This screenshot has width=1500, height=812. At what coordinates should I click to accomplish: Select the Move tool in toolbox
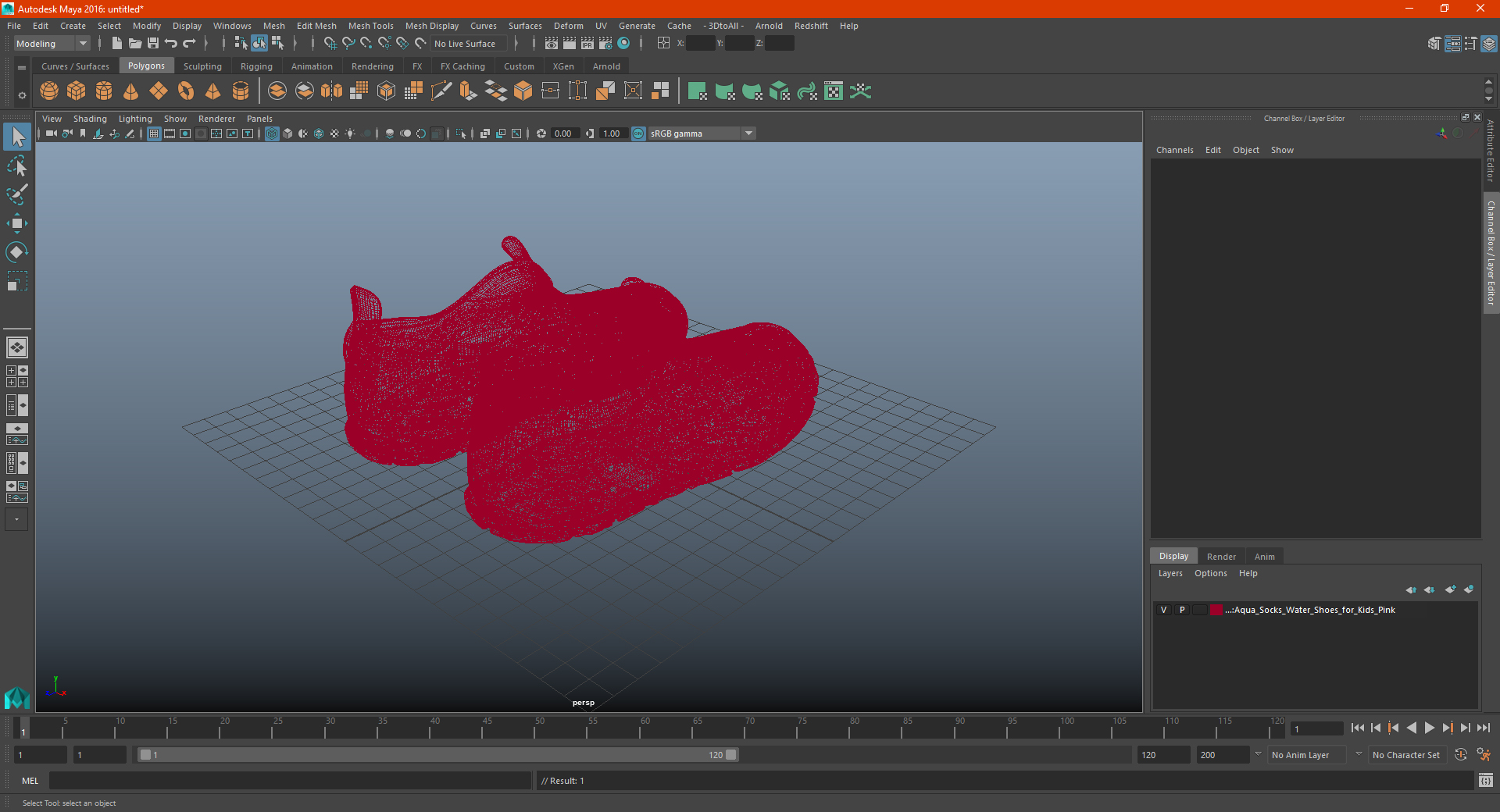pyautogui.click(x=17, y=223)
